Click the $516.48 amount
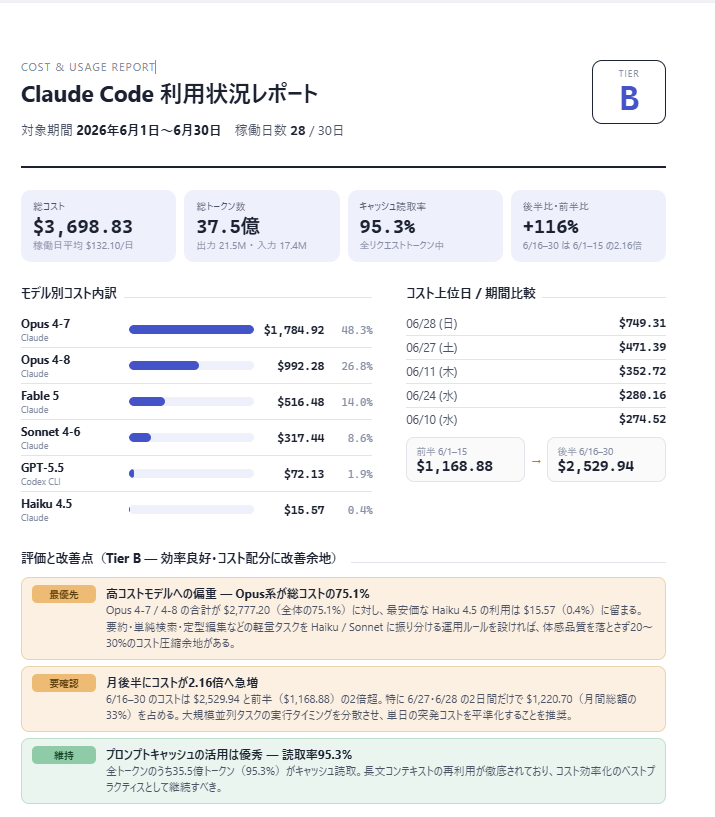Image resolution: width=715 pixels, height=817 pixels. (301, 402)
